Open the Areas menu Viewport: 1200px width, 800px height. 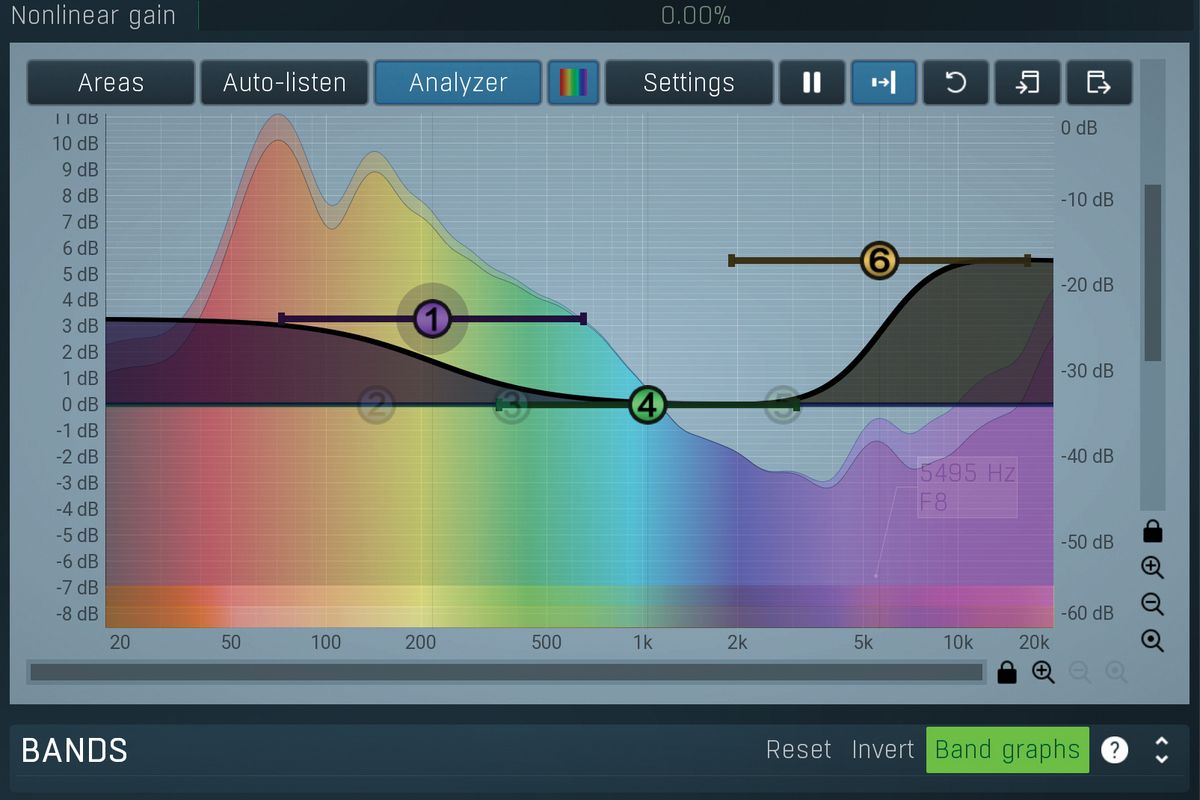coord(110,83)
